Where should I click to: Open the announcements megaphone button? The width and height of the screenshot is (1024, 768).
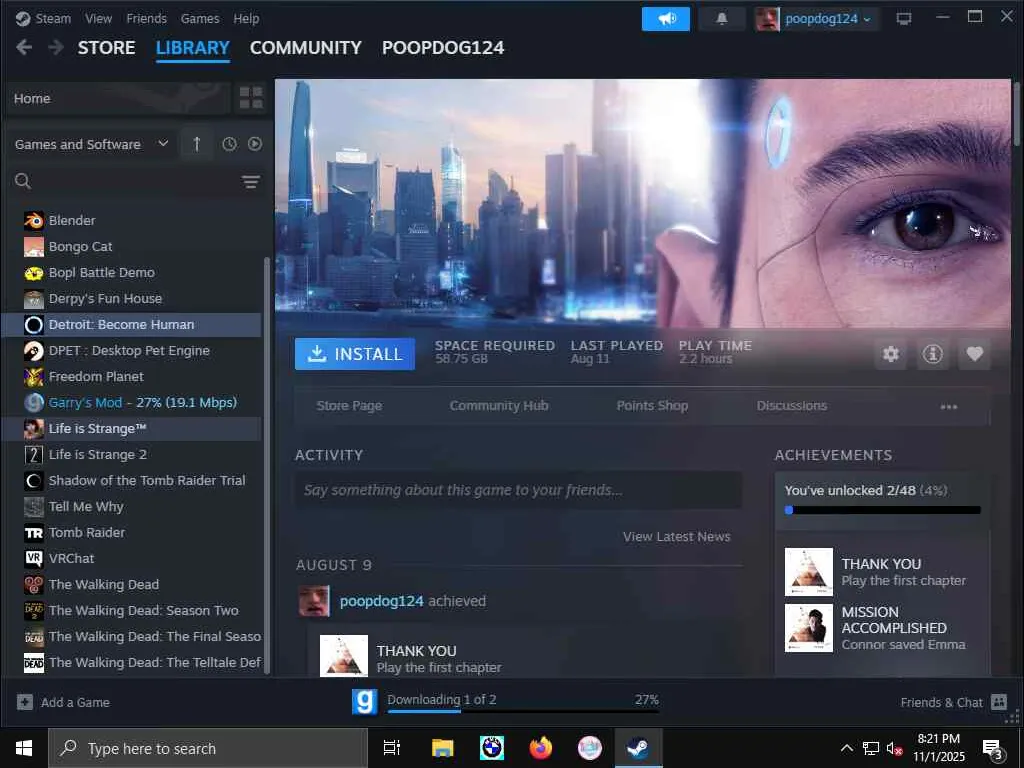(x=665, y=18)
